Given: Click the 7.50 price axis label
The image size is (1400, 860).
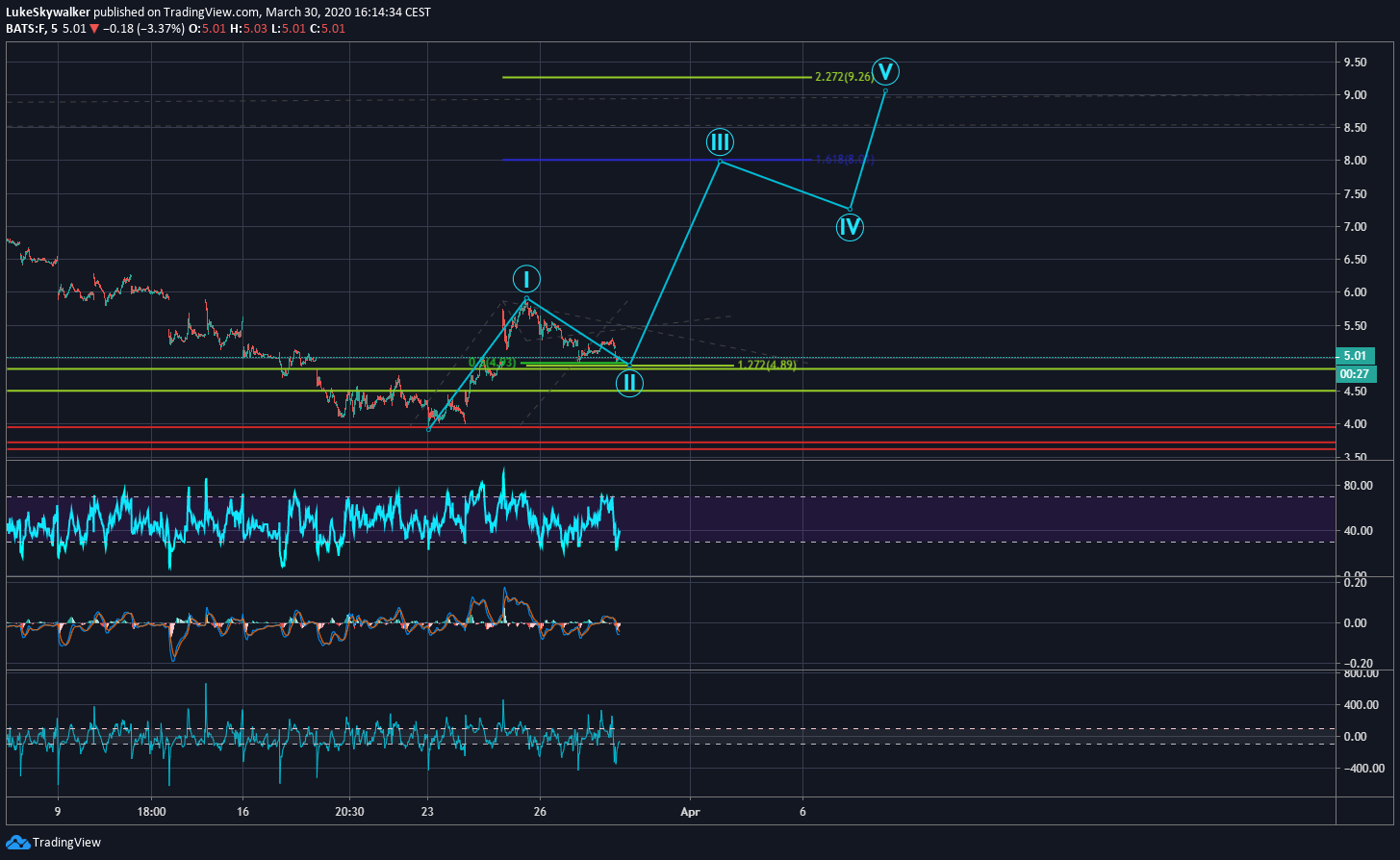Looking at the screenshot, I should (x=1356, y=194).
